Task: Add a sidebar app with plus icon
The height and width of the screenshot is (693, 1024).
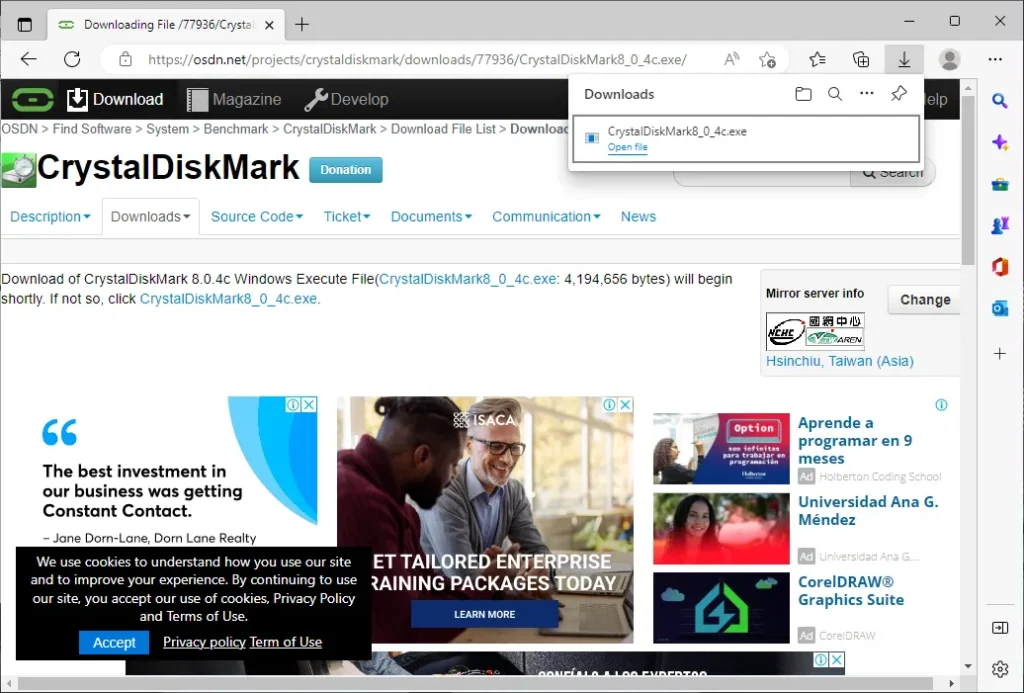Action: click(999, 353)
